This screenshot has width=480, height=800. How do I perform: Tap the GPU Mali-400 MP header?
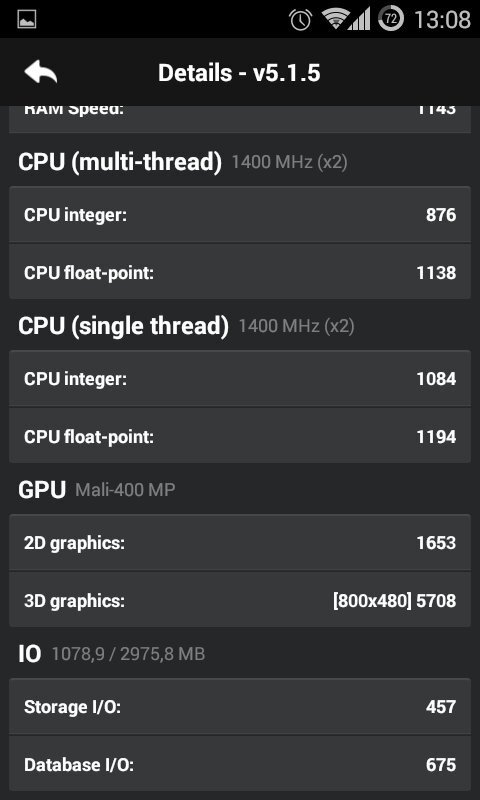coord(97,490)
